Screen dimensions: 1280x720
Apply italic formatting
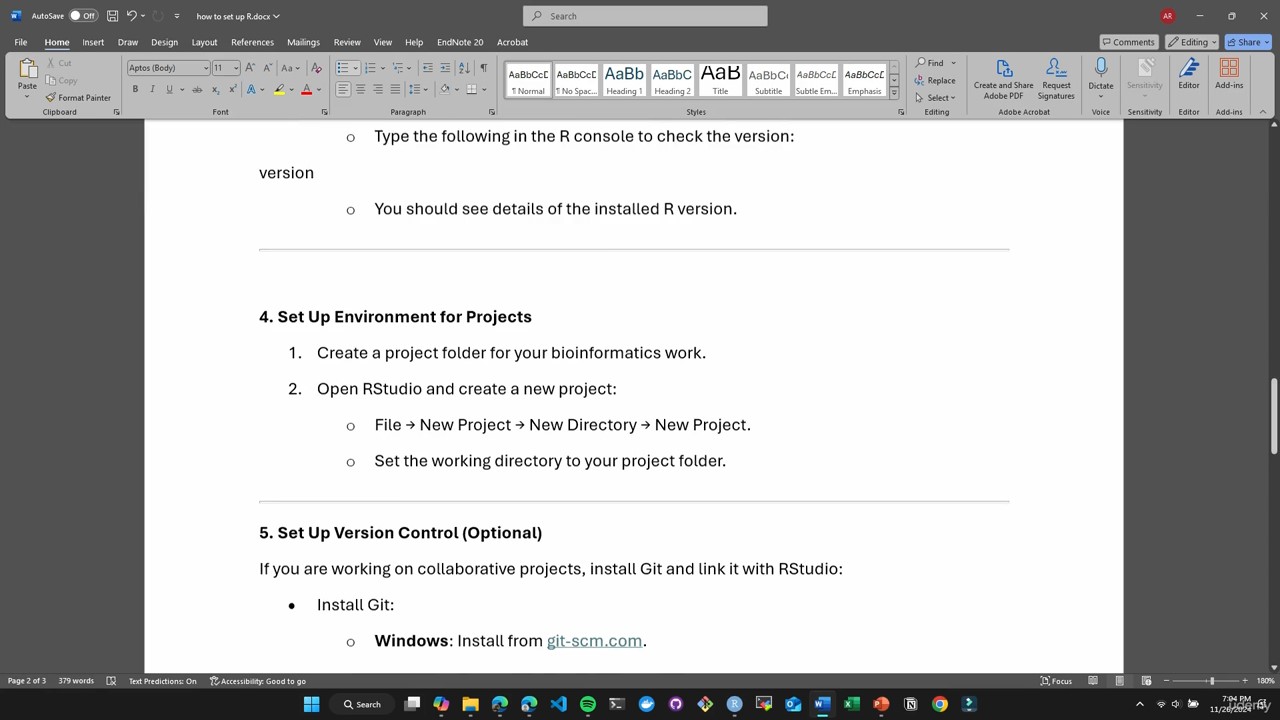tap(152, 89)
